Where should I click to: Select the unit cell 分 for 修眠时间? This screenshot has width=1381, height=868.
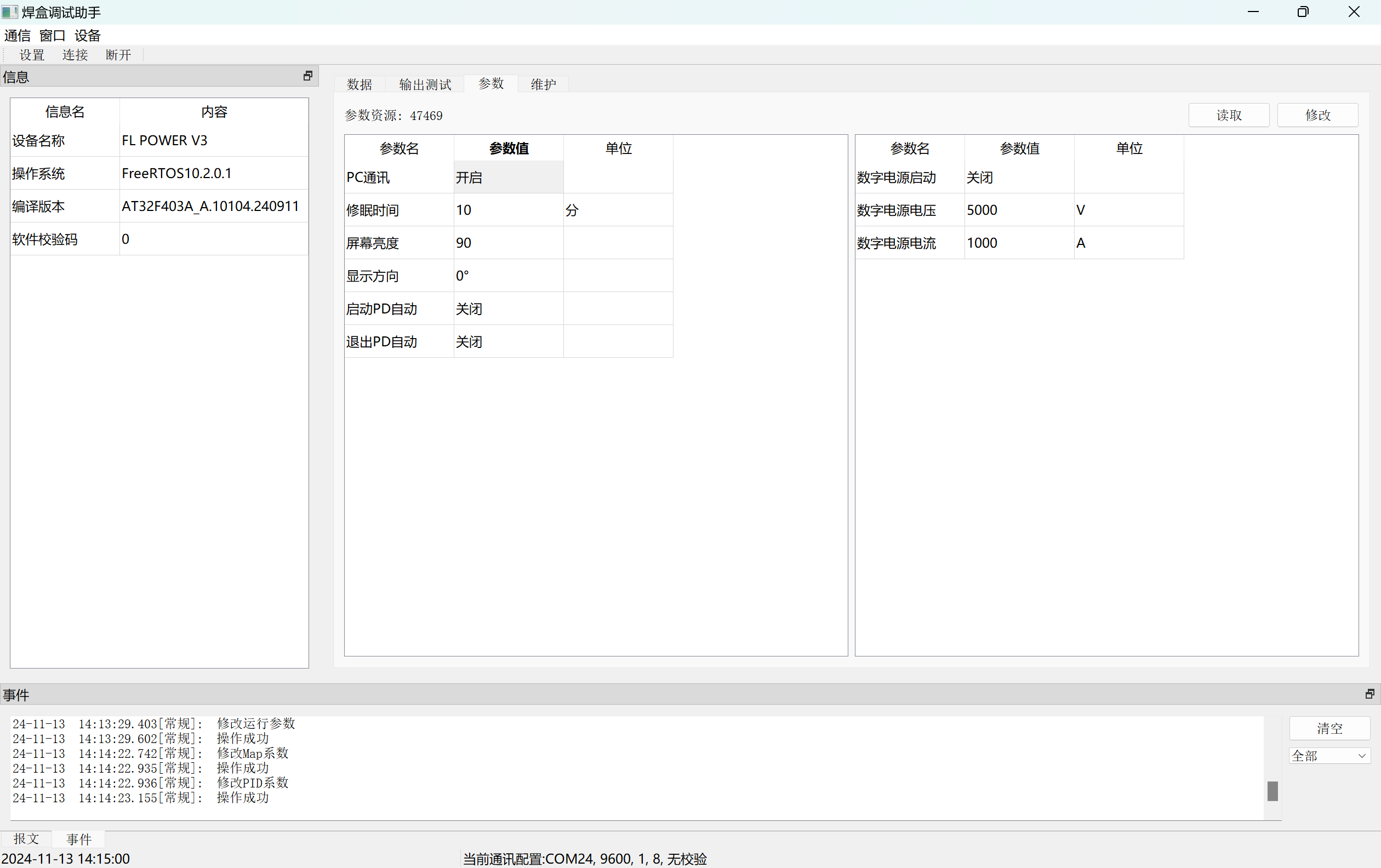coord(618,210)
